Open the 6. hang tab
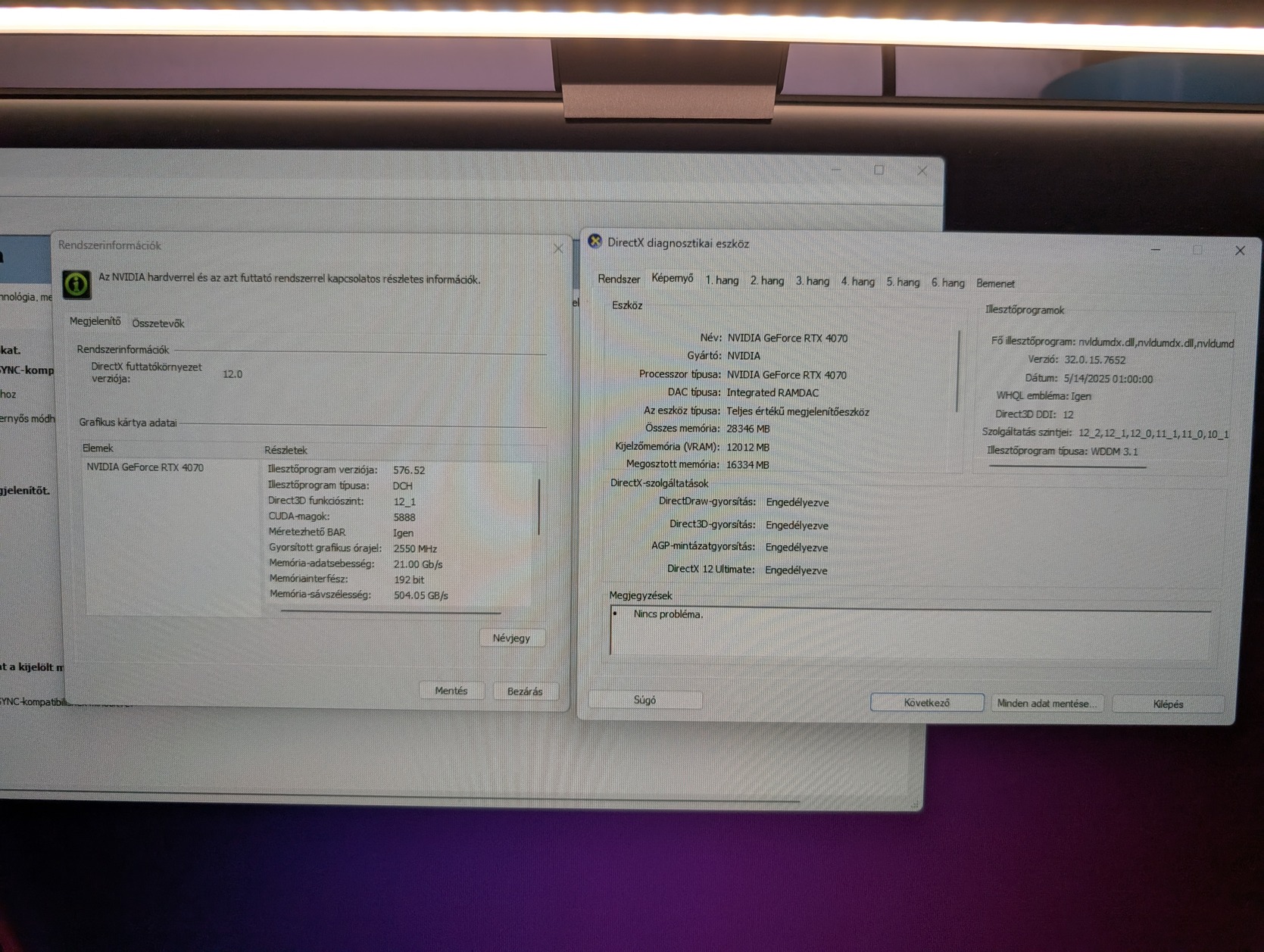This screenshot has width=1264, height=952. pos(948,282)
